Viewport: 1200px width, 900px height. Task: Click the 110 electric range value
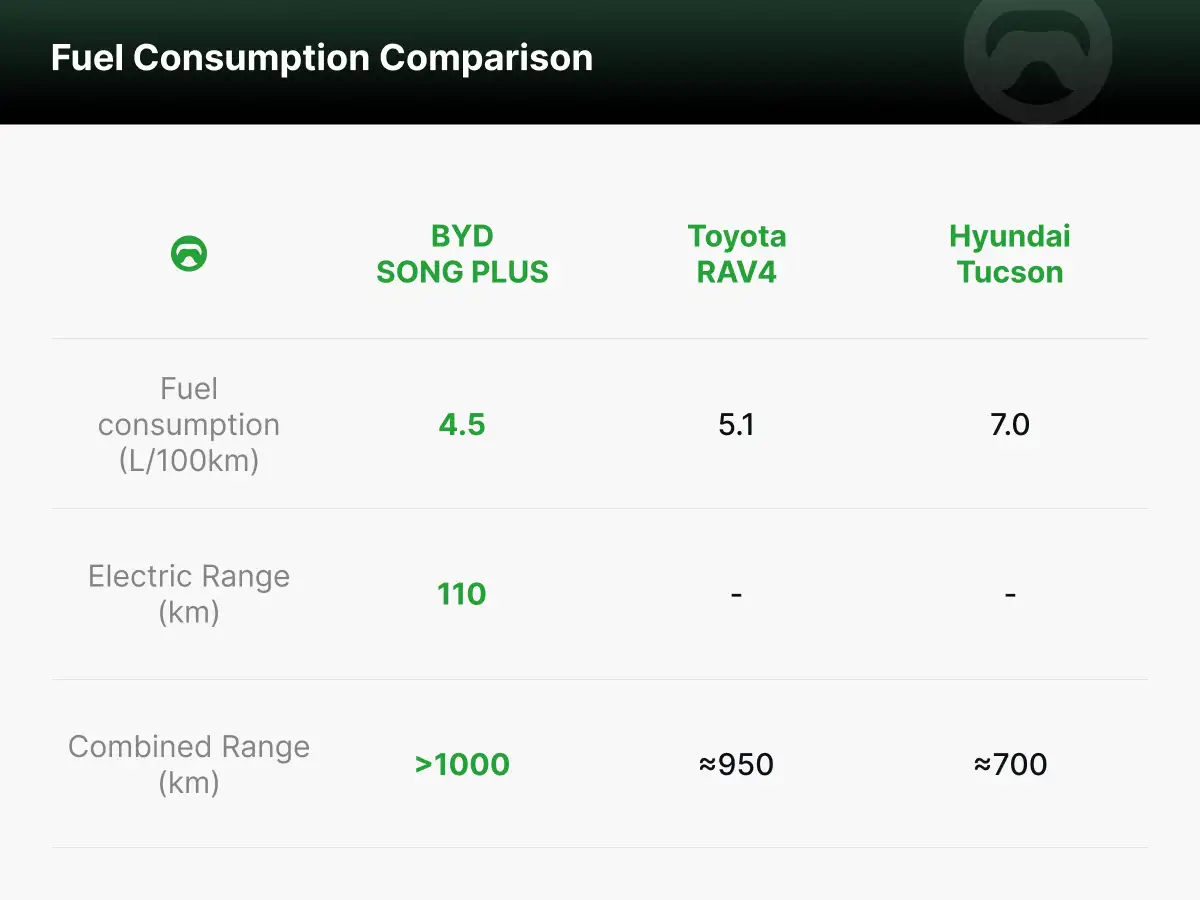(462, 594)
